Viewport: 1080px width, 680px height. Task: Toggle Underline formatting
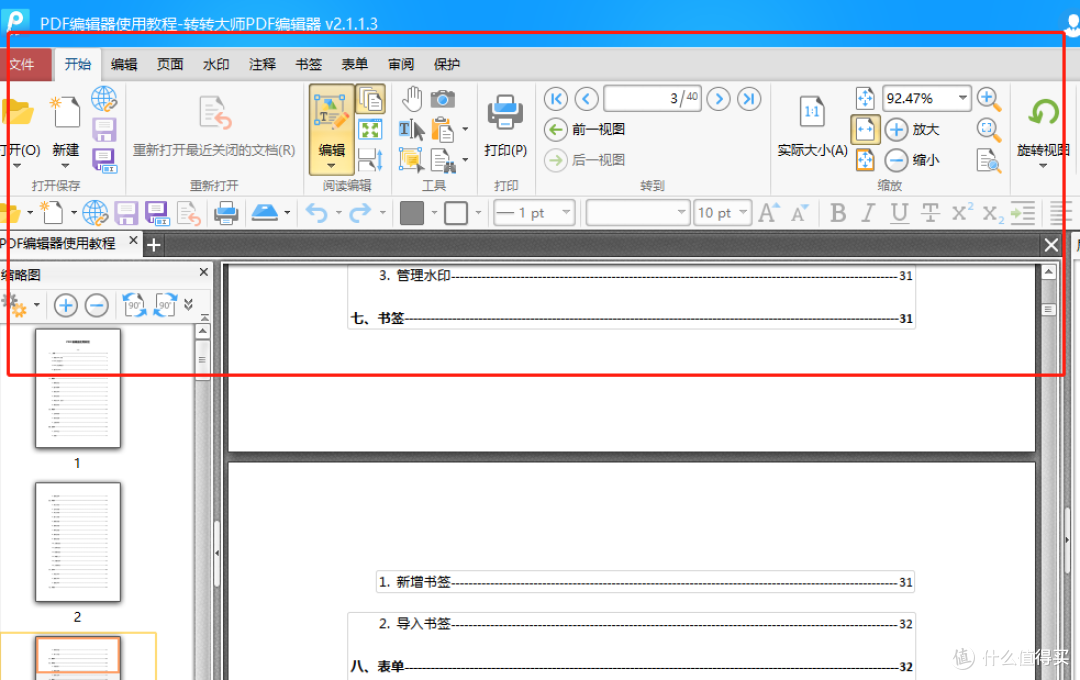tap(899, 214)
